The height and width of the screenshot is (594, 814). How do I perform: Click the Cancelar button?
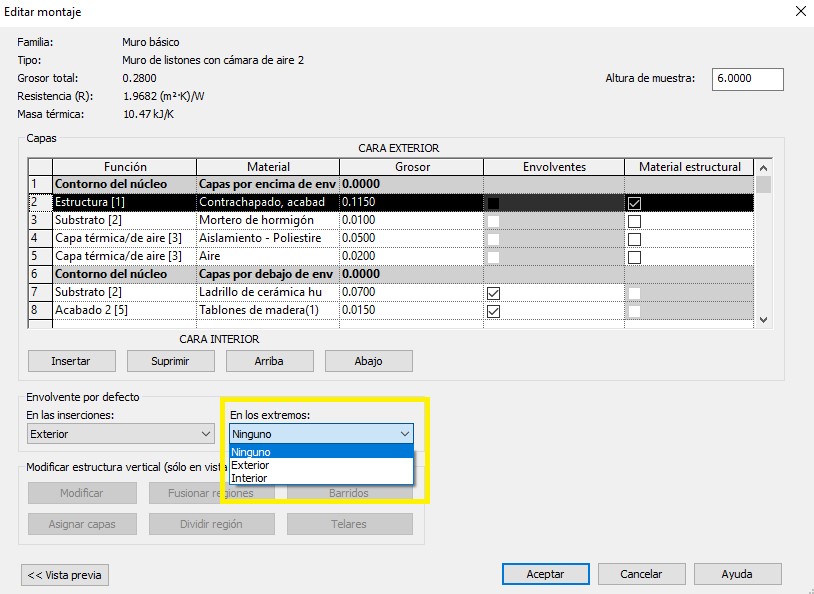click(x=641, y=574)
